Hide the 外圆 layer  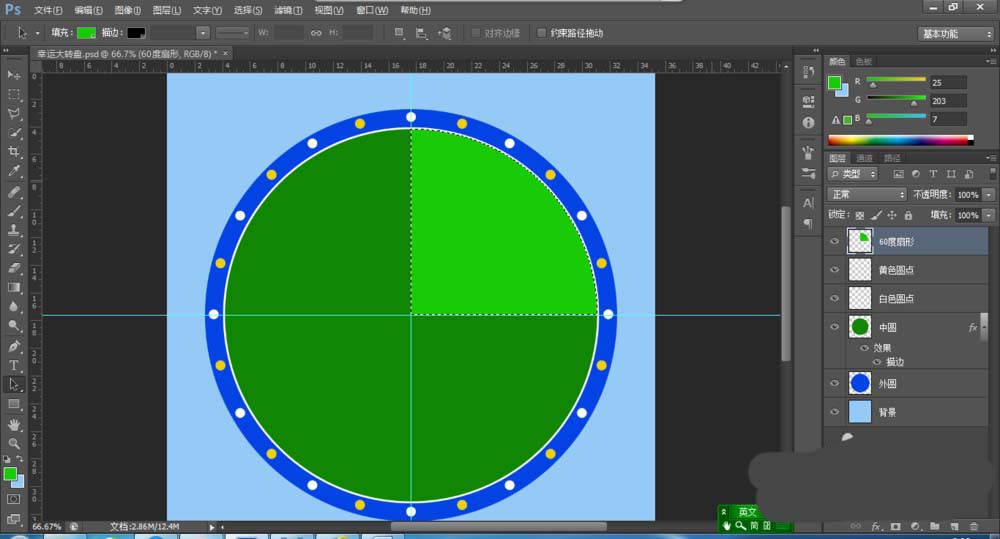click(x=834, y=383)
